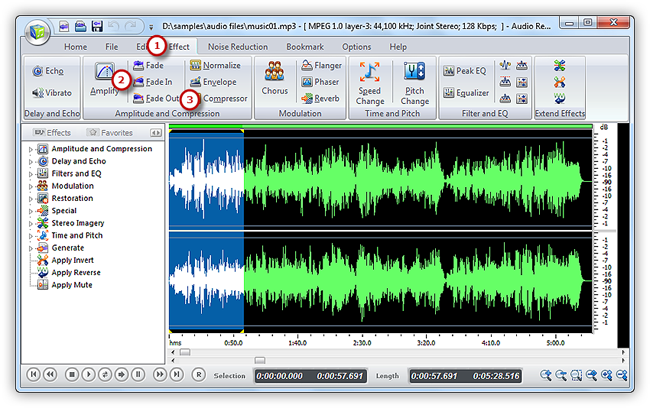
Task: Switch to the Favorites panel tab
Action: coord(111,133)
